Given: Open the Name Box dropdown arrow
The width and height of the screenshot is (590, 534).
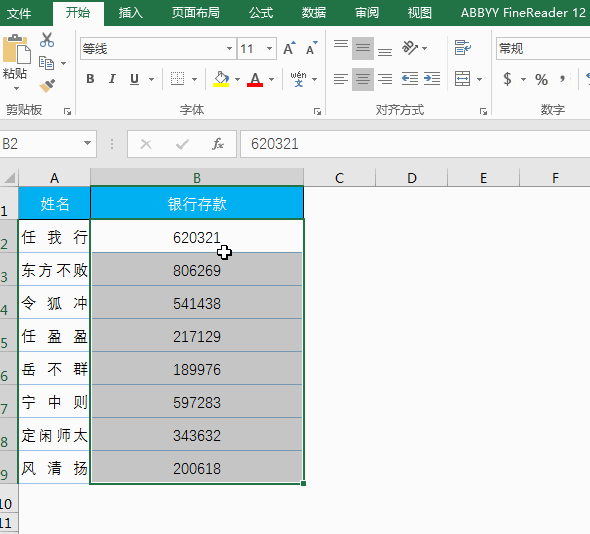Looking at the screenshot, I should (x=87, y=143).
